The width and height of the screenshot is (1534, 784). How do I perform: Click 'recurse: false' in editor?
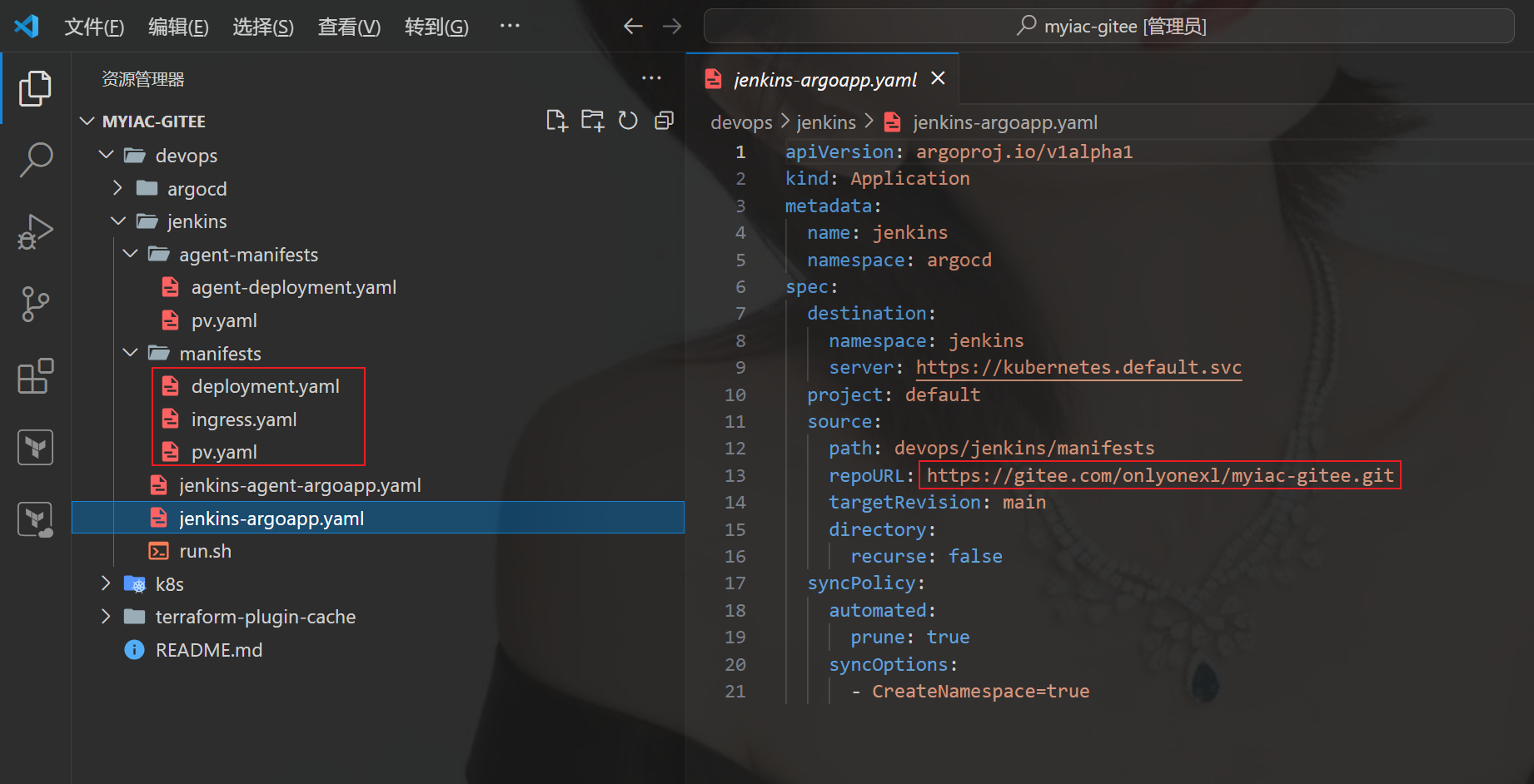[x=926, y=556]
